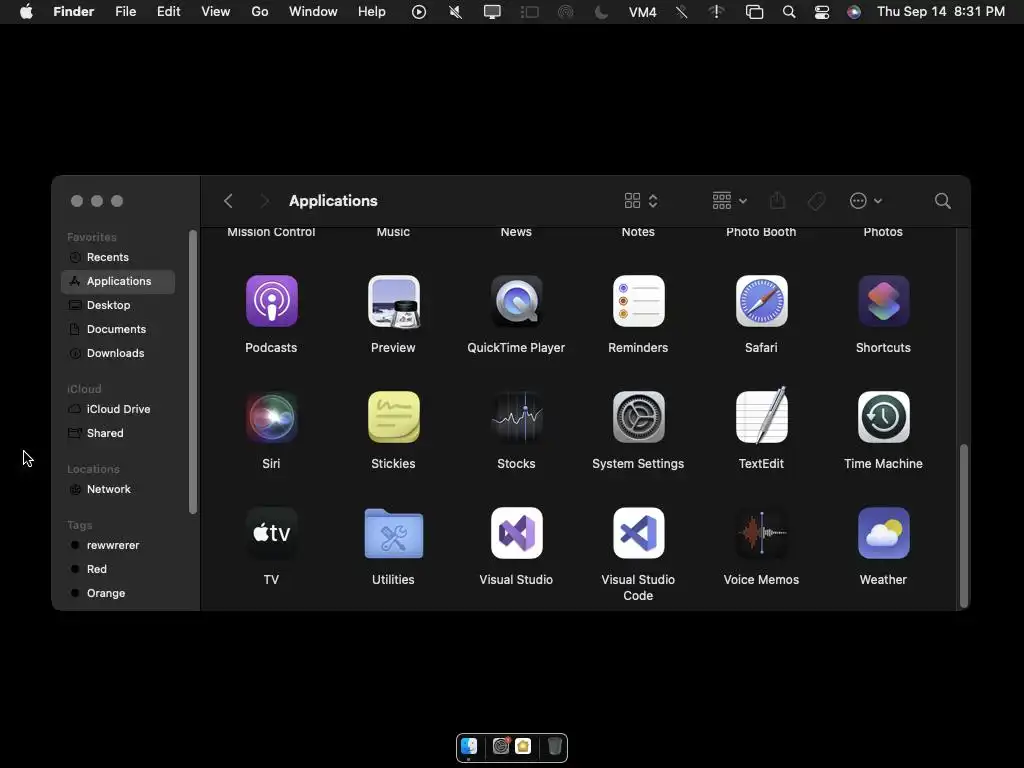Screen dimensions: 1024x768
Task: Open Control Center in menu bar
Action: coord(822,12)
